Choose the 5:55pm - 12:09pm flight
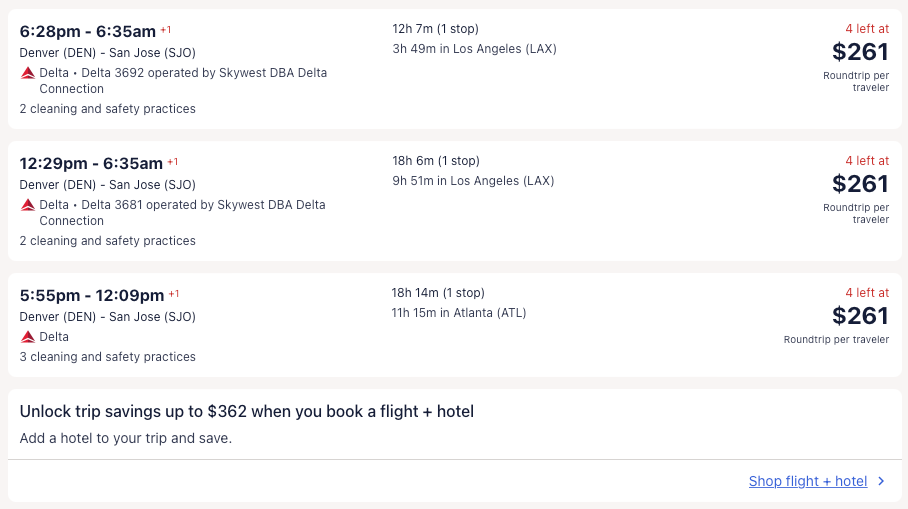The width and height of the screenshot is (908, 509). [92, 295]
